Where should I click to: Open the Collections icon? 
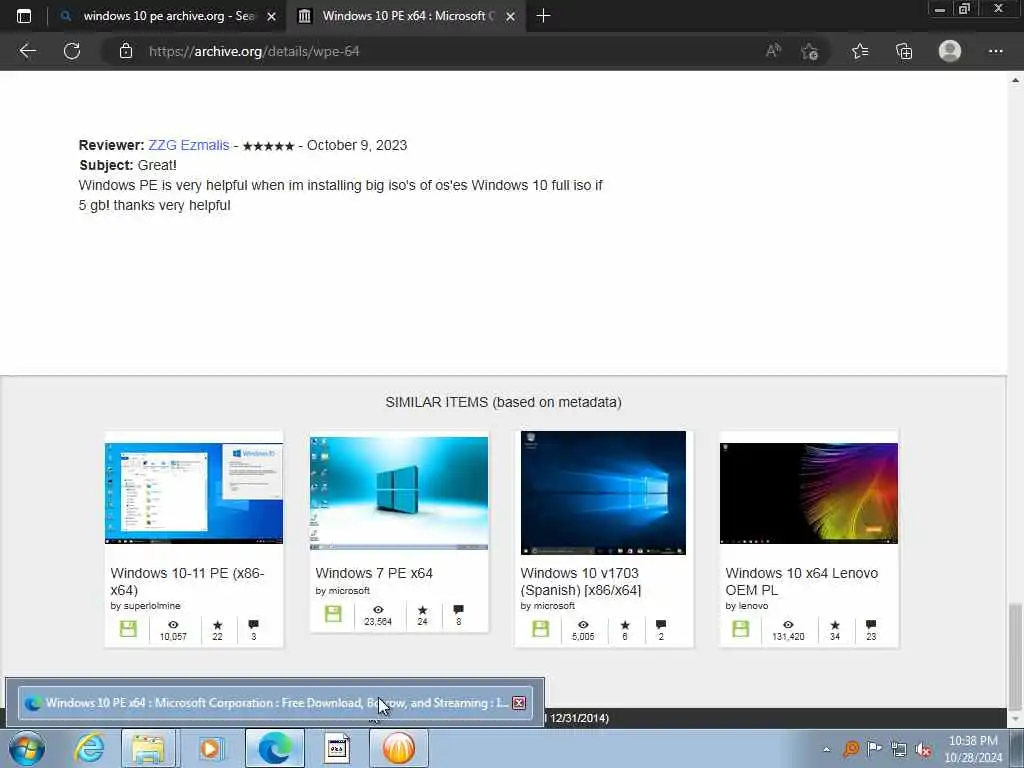click(x=904, y=51)
